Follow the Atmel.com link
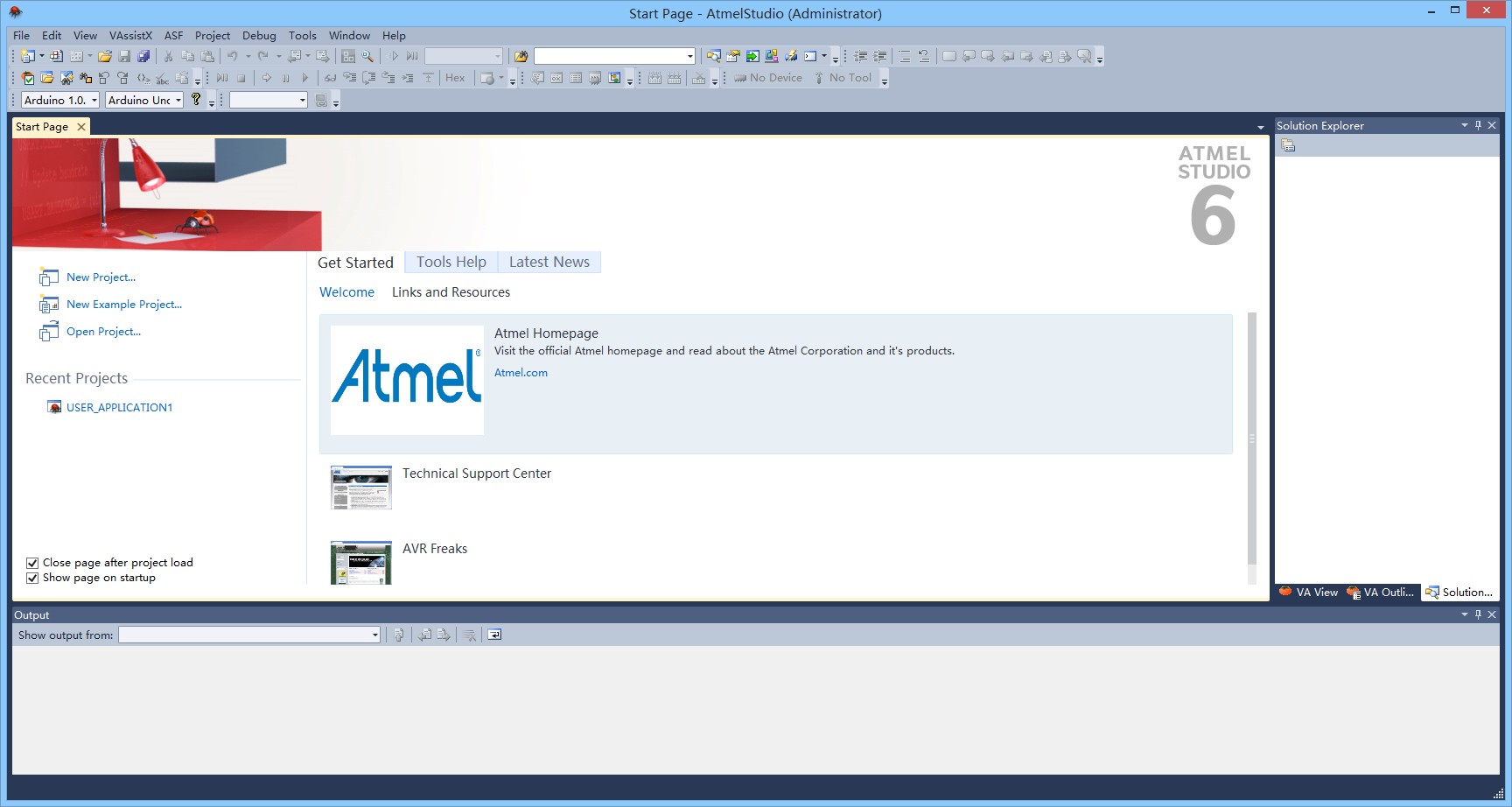1512x807 pixels. (x=521, y=373)
